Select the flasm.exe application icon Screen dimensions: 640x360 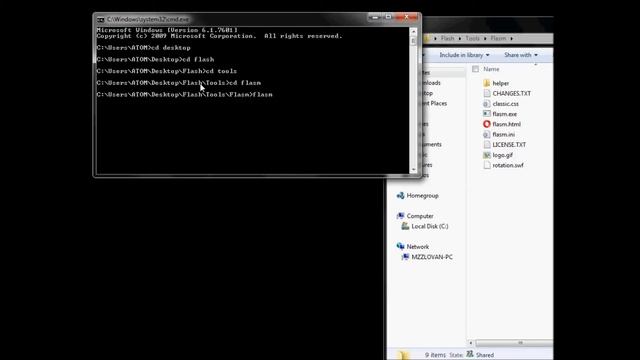[x=487, y=114]
